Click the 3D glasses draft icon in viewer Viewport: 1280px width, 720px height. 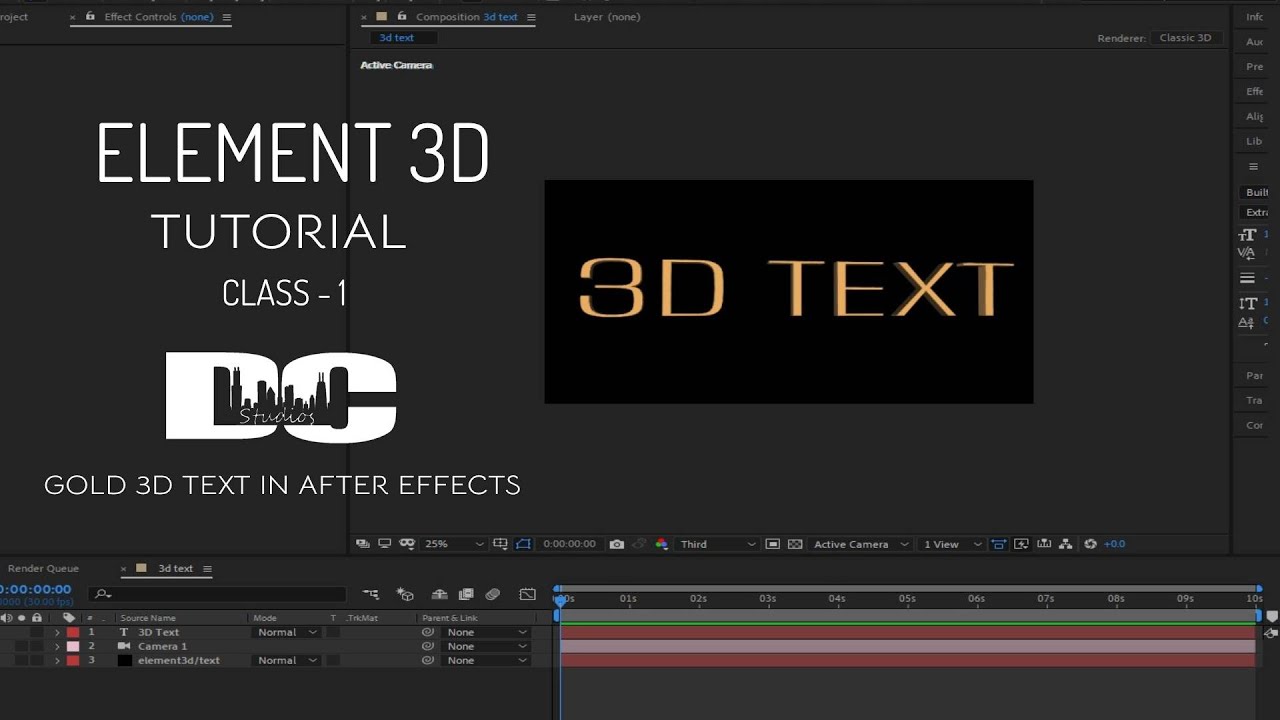pyautogui.click(x=407, y=544)
